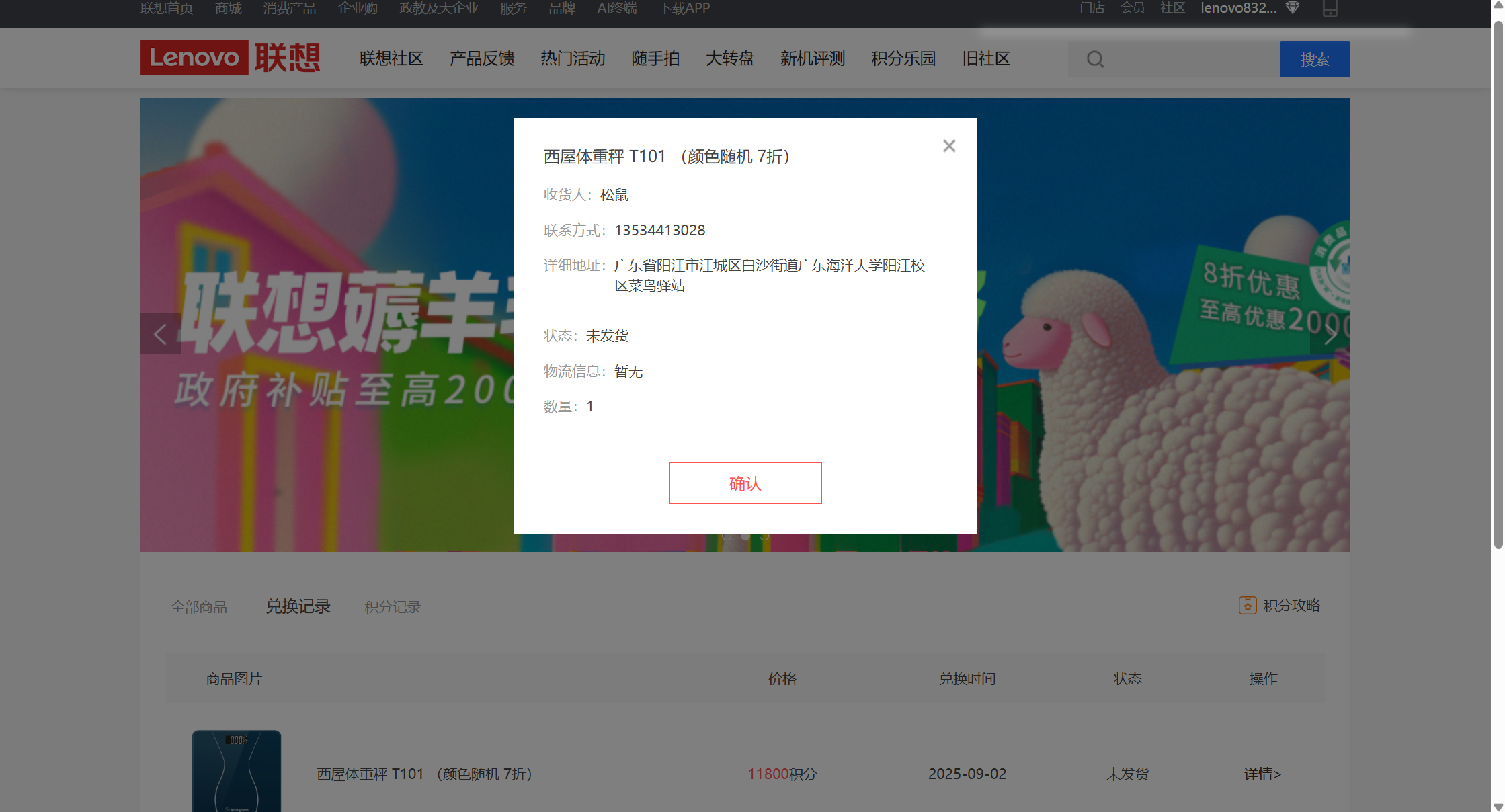Click the blue 搜索 search button
1505x812 pixels.
[1315, 59]
